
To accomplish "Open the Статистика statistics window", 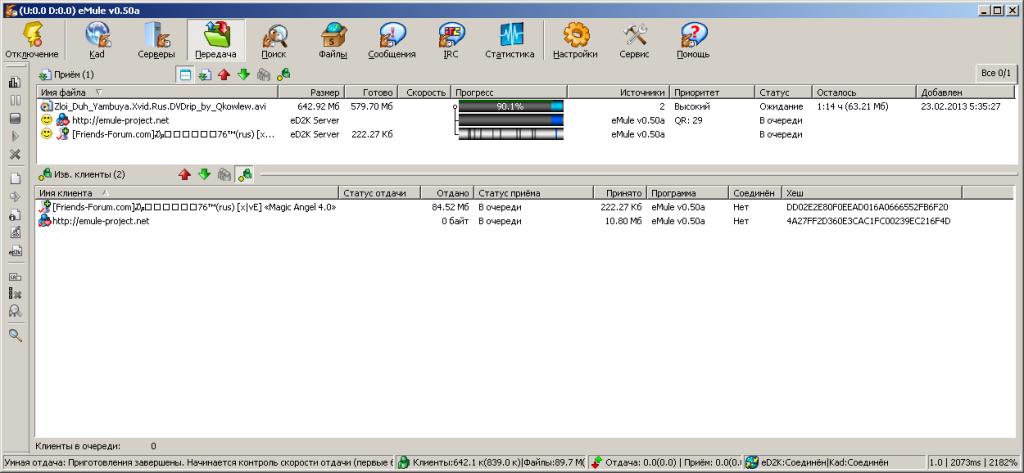I will 509,41.
